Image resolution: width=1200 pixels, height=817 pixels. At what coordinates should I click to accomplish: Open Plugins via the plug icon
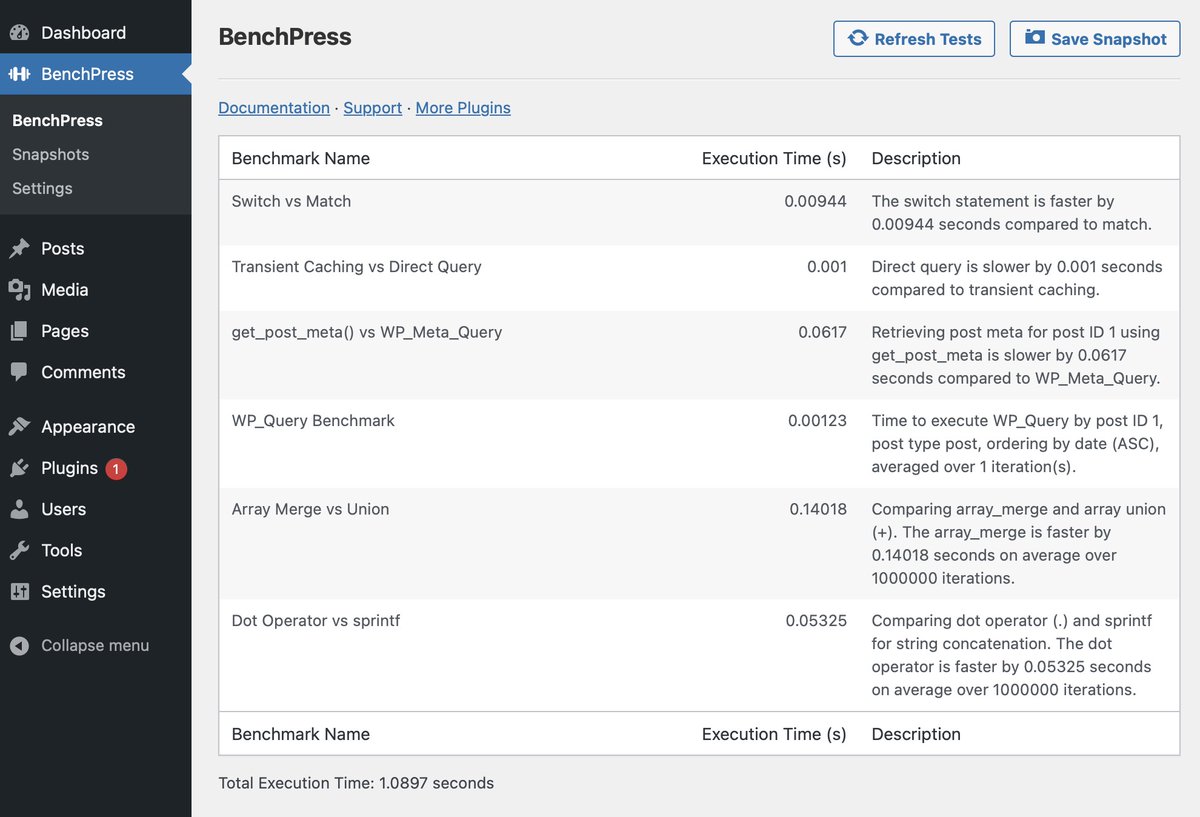point(19,468)
